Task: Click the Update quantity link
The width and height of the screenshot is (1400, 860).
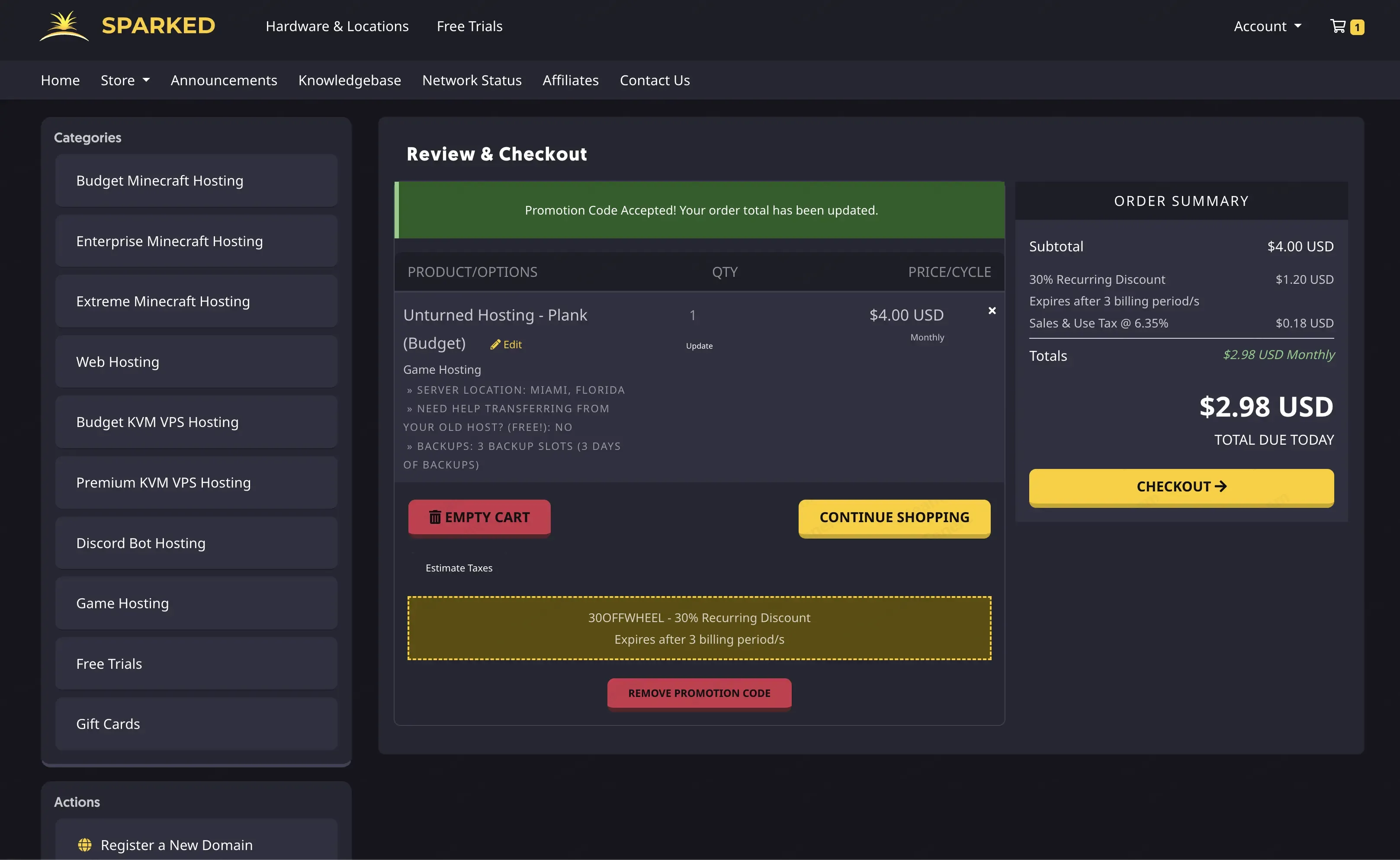Action: pos(699,346)
